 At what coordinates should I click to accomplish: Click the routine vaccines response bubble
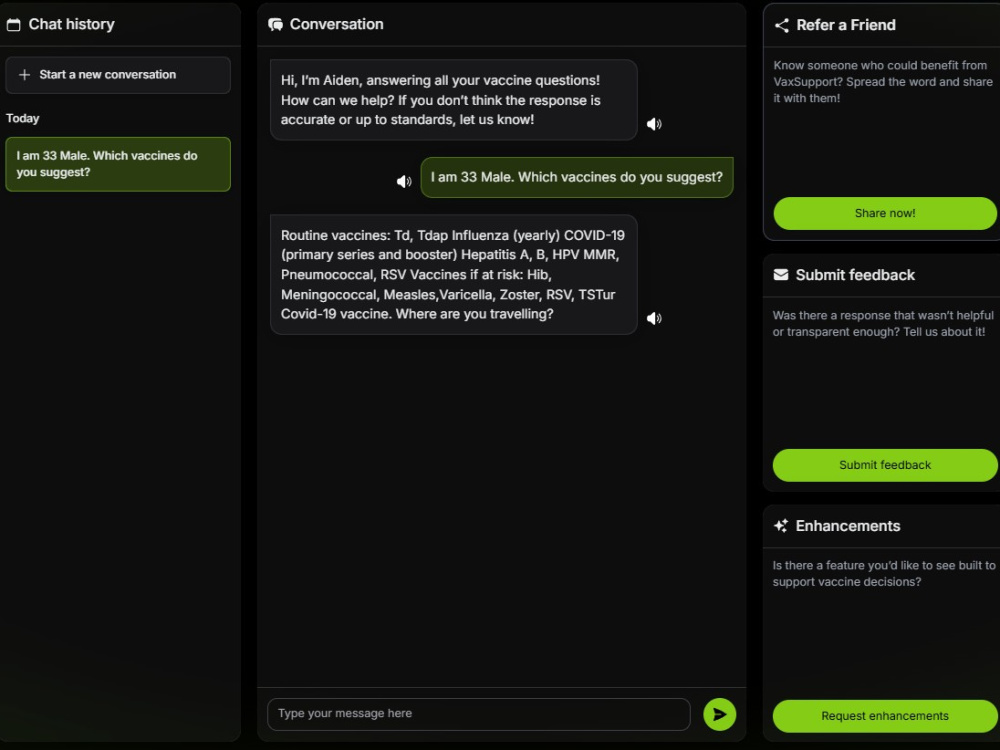point(453,275)
